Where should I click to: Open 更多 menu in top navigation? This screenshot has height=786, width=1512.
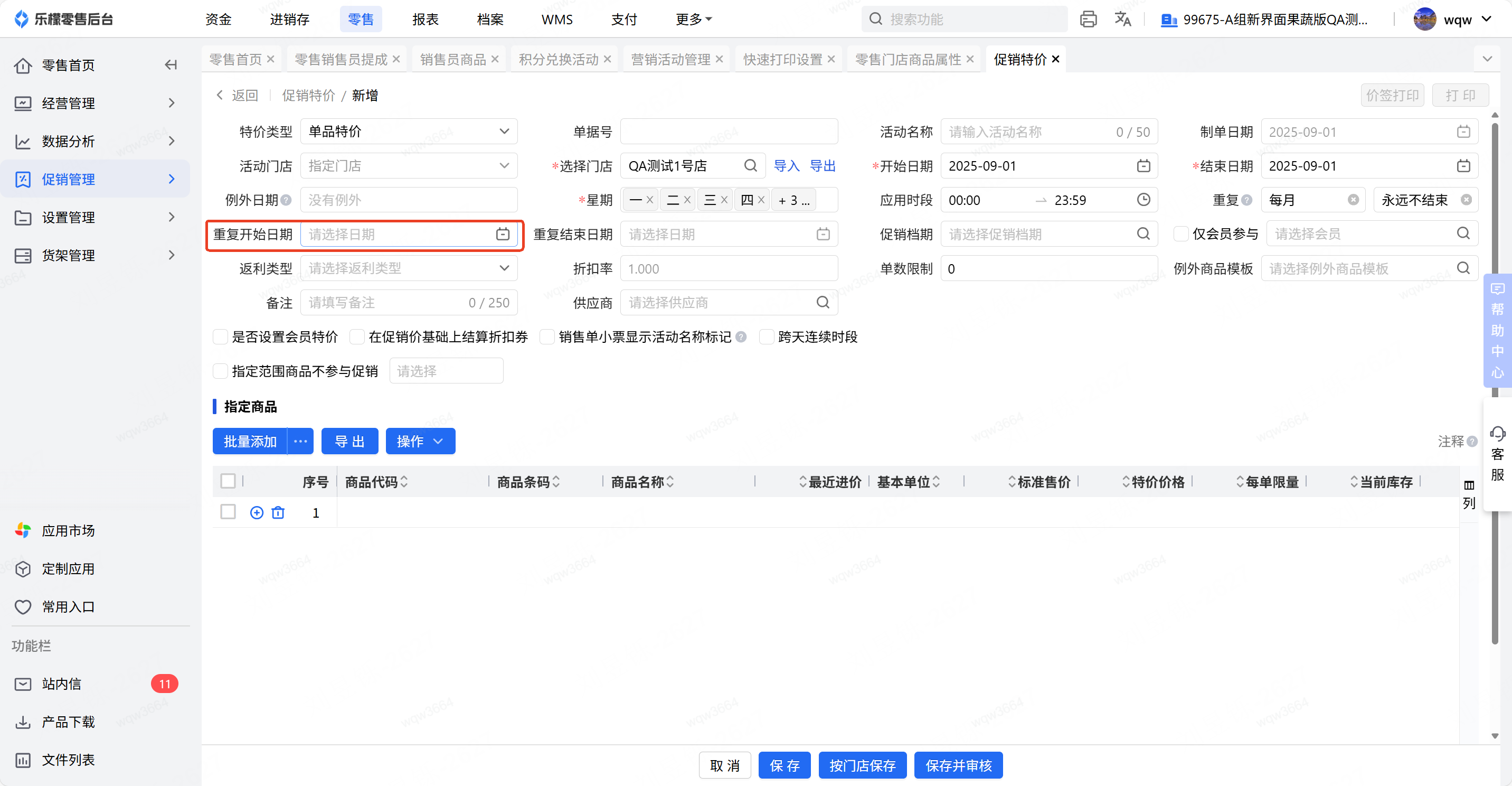693,20
